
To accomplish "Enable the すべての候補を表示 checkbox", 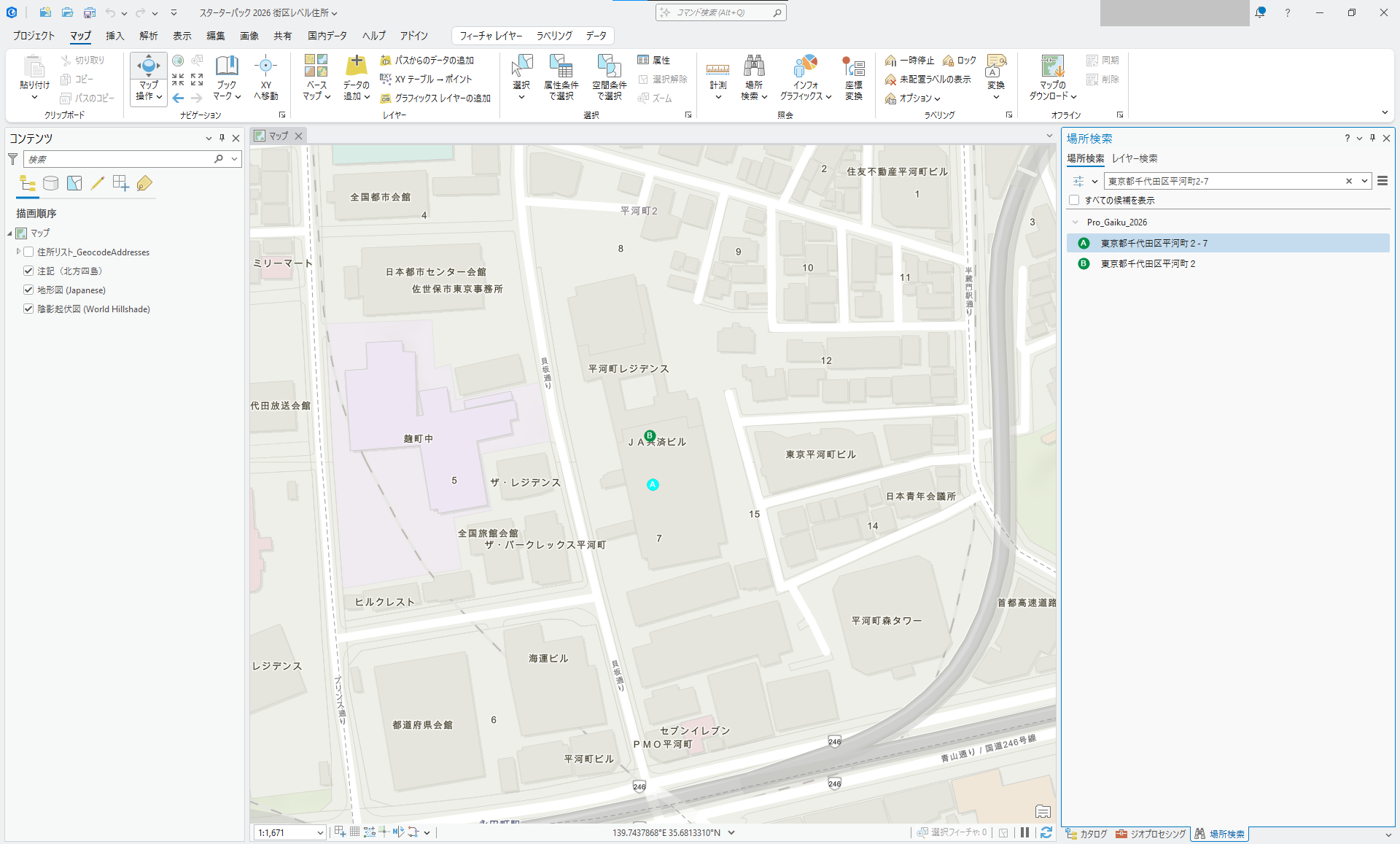I will 1074,200.
